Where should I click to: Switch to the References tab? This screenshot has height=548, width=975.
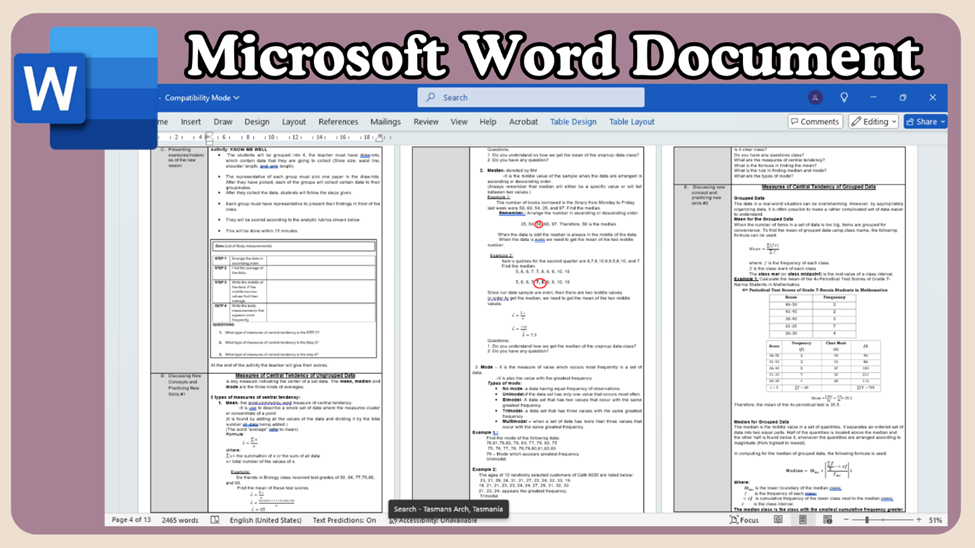tap(338, 122)
